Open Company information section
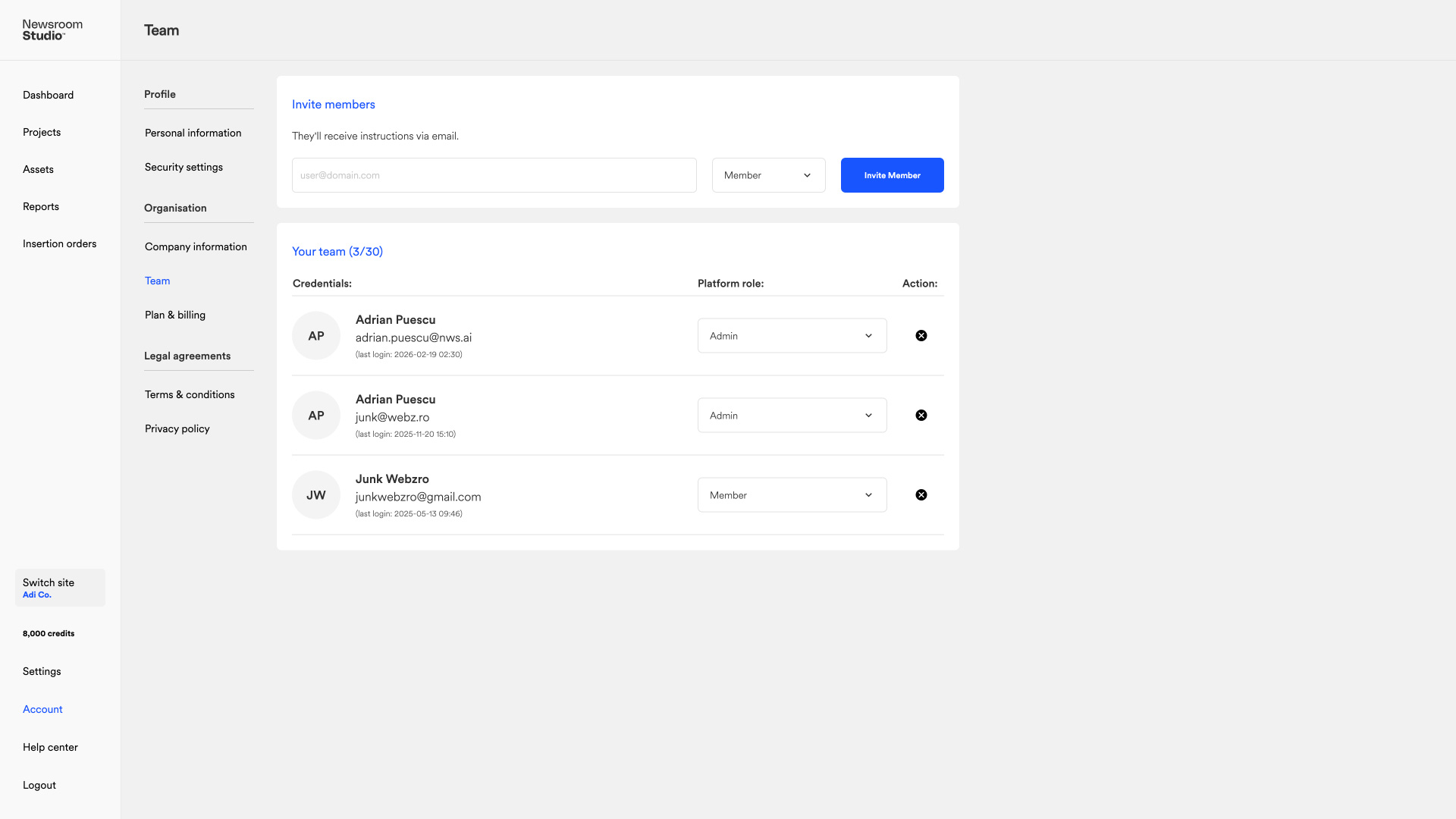Viewport: 1456px width, 819px height. coord(196,246)
